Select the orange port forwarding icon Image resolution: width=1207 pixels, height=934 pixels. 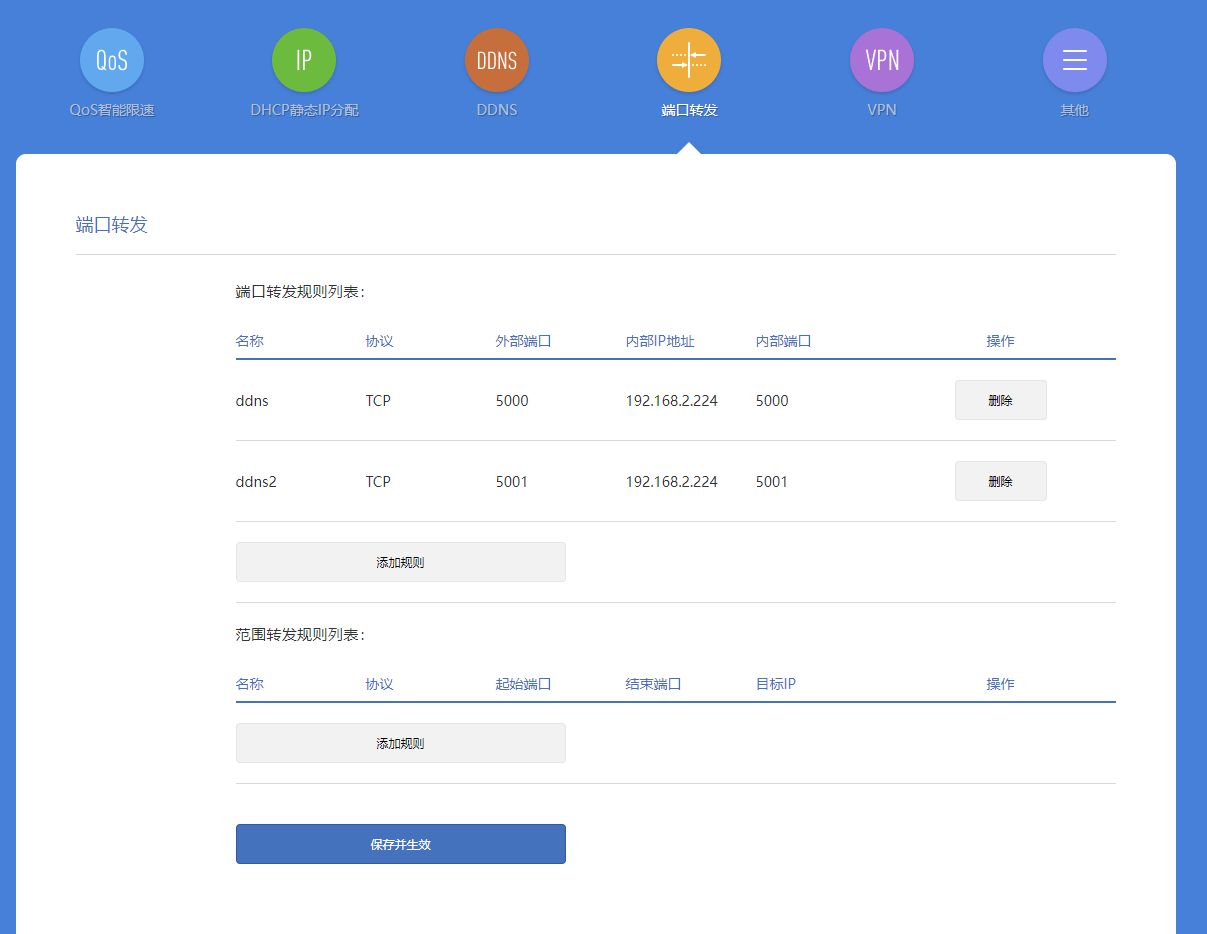[689, 60]
